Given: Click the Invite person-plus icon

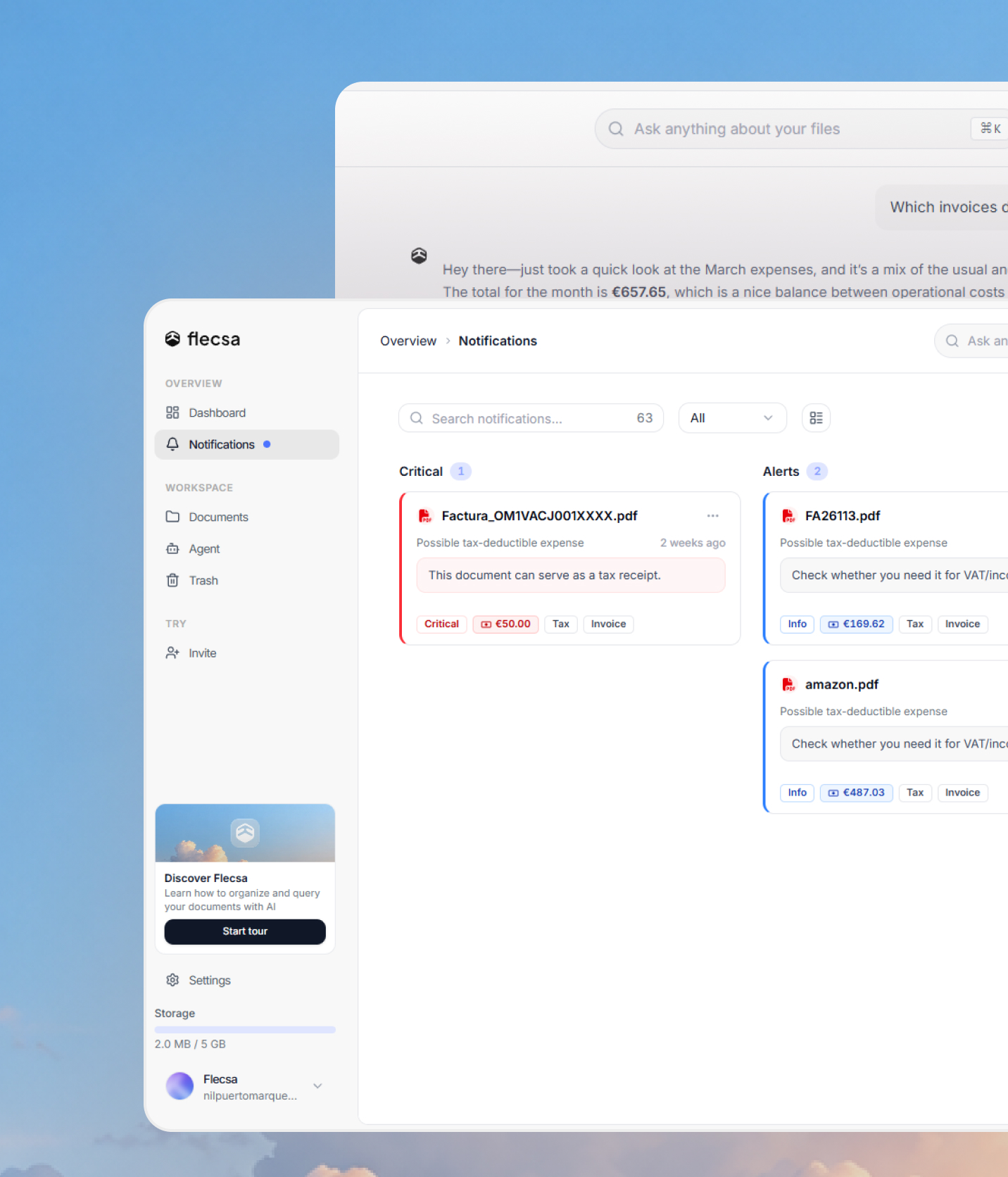Looking at the screenshot, I should click(172, 653).
